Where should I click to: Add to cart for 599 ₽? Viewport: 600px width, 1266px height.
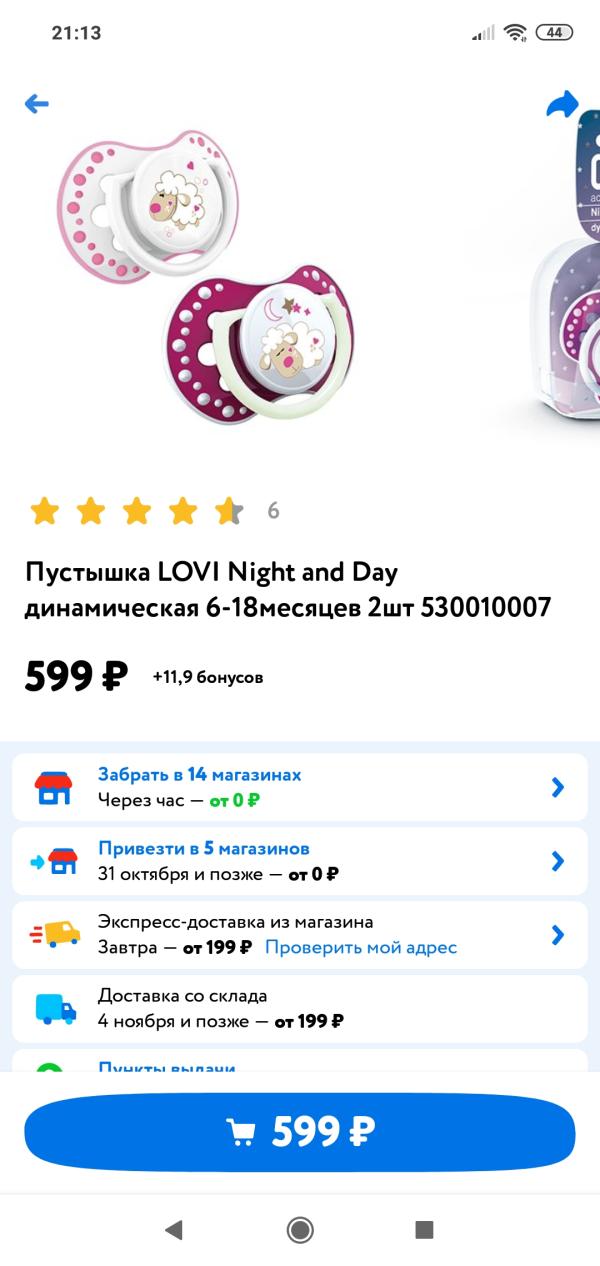click(300, 1132)
